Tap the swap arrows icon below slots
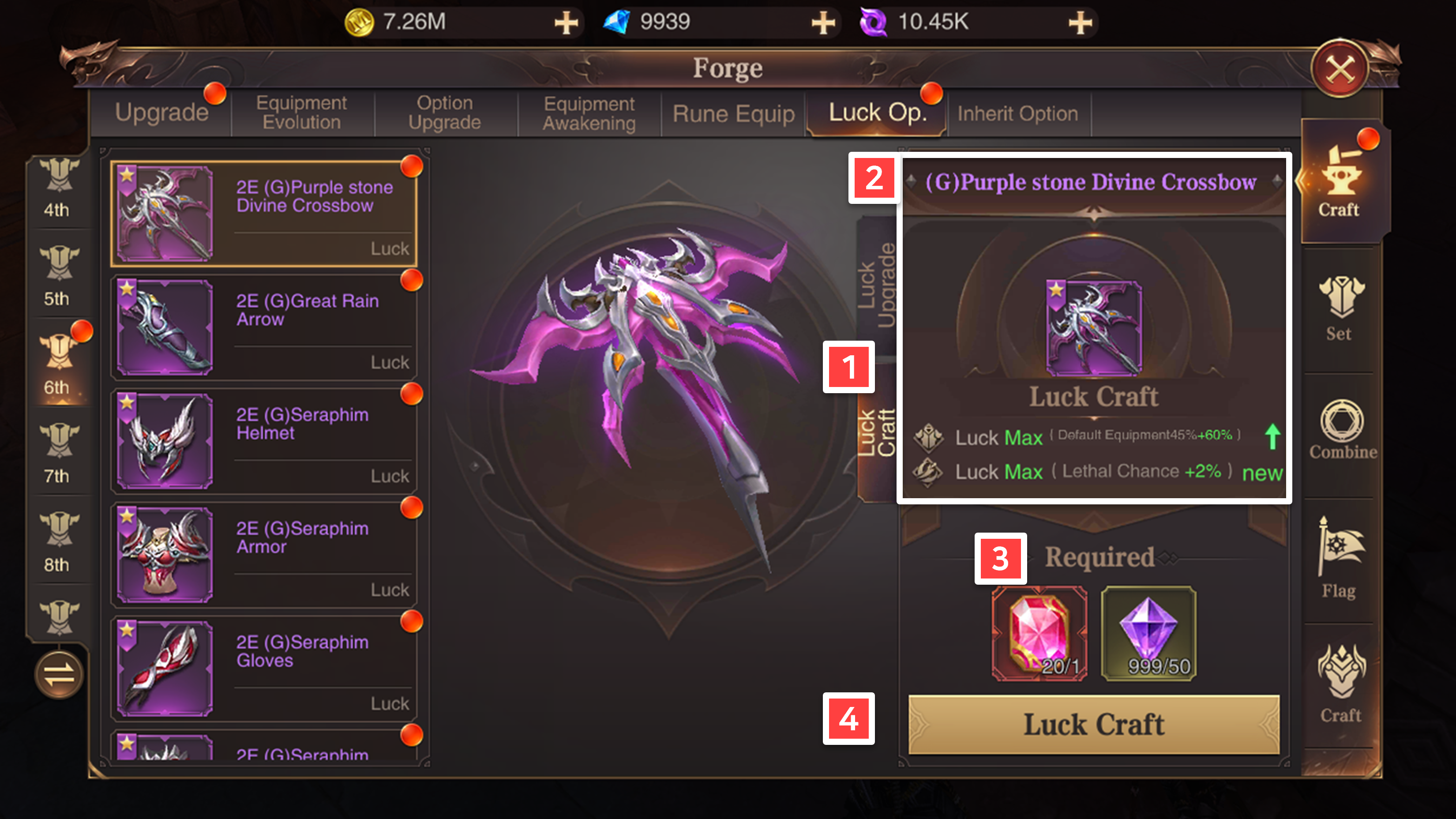The width and height of the screenshot is (1456, 819). click(x=59, y=674)
